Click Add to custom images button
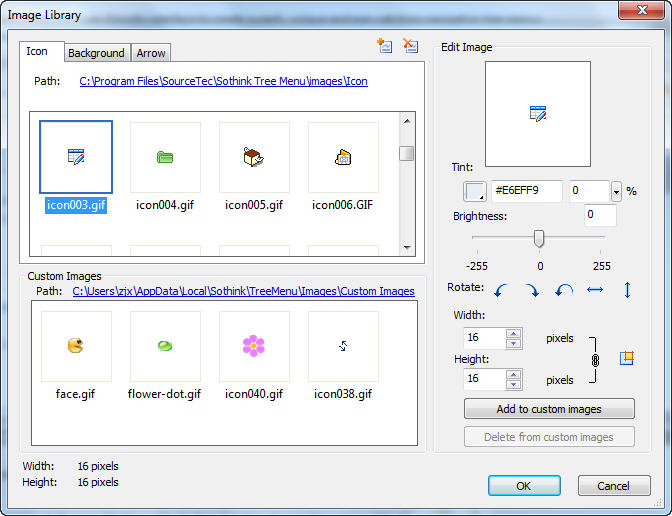Viewport: 672px width, 516px height. (x=549, y=409)
